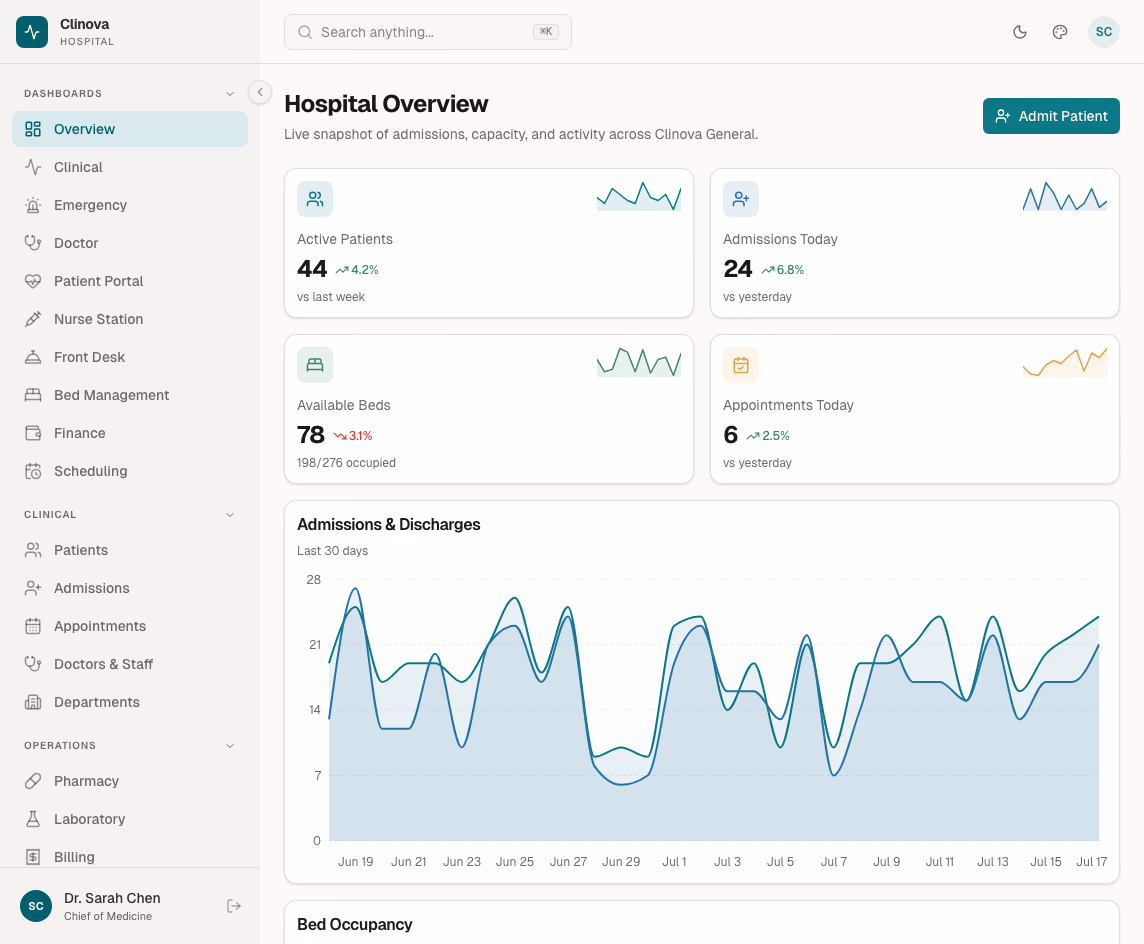Open the theme palette icon in header
This screenshot has width=1144, height=944.
point(1060,32)
